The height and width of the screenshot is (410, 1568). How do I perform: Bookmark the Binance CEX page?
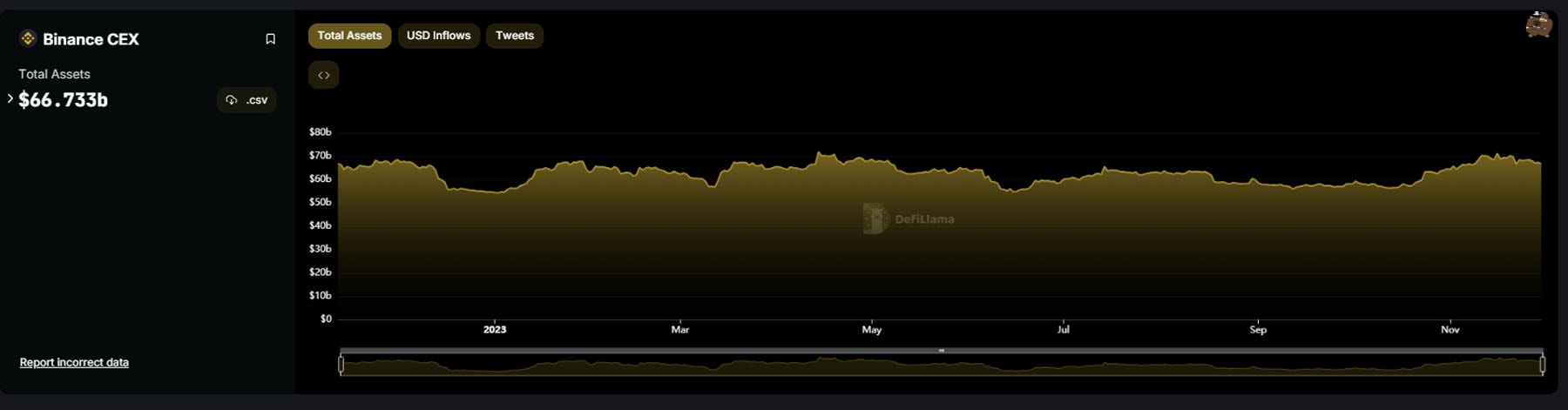click(270, 39)
